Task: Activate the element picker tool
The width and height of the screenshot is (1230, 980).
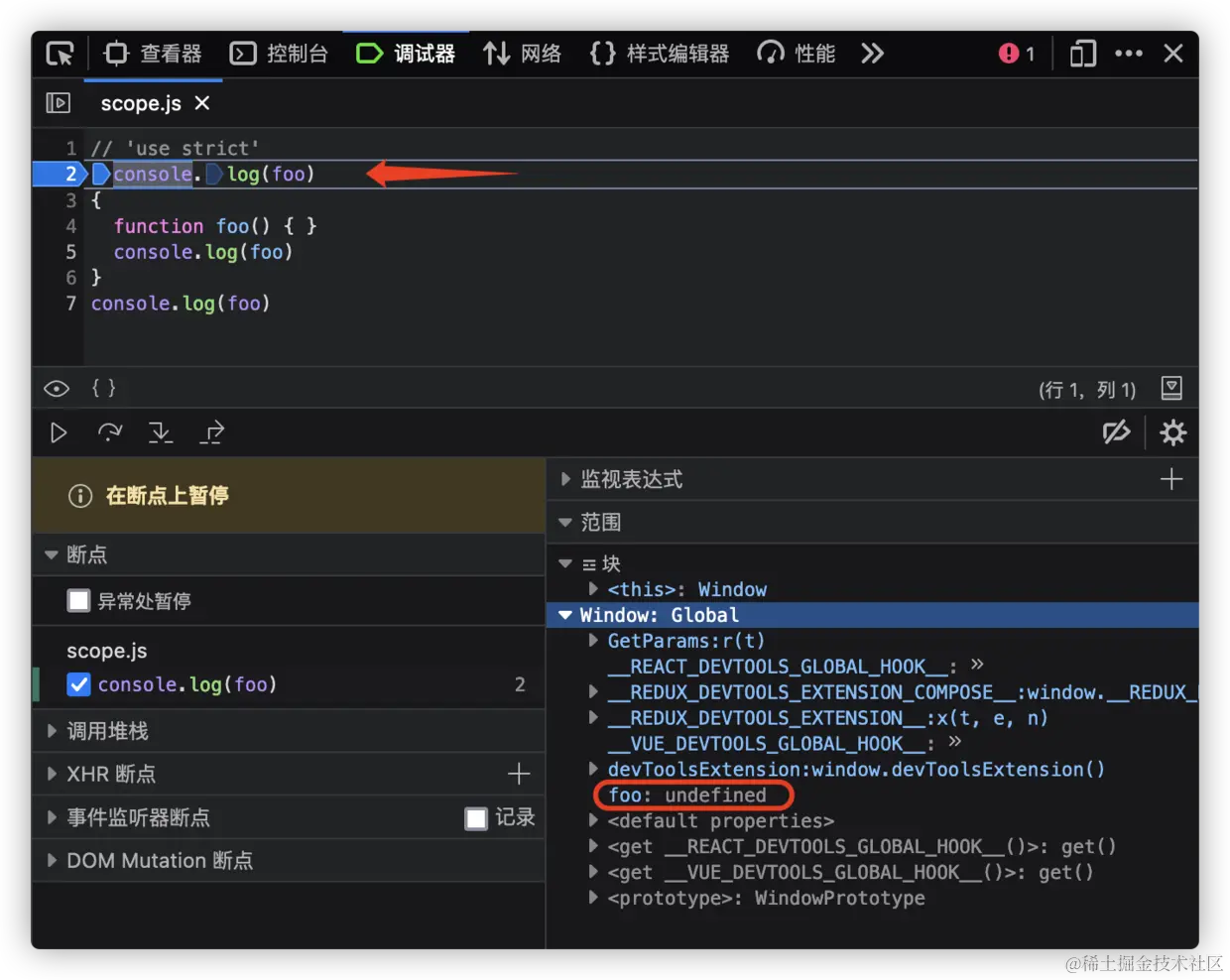Action: [60, 54]
